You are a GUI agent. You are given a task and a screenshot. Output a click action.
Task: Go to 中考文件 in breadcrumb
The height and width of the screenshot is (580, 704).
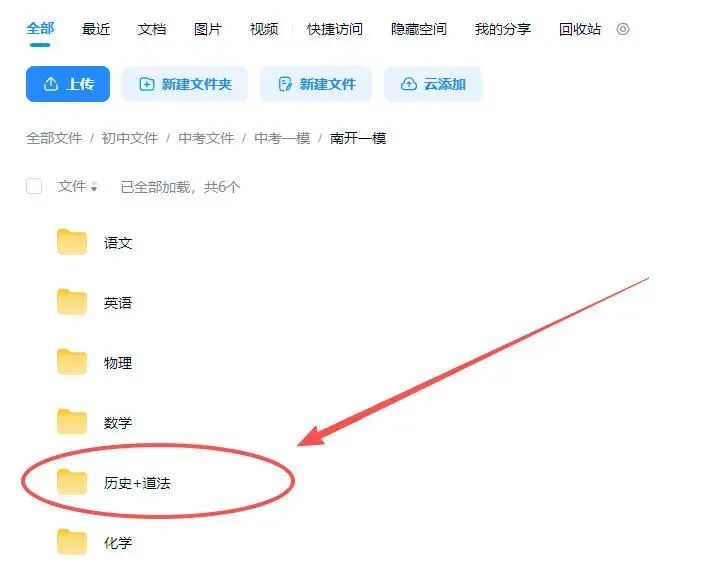(x=206, y=138)
